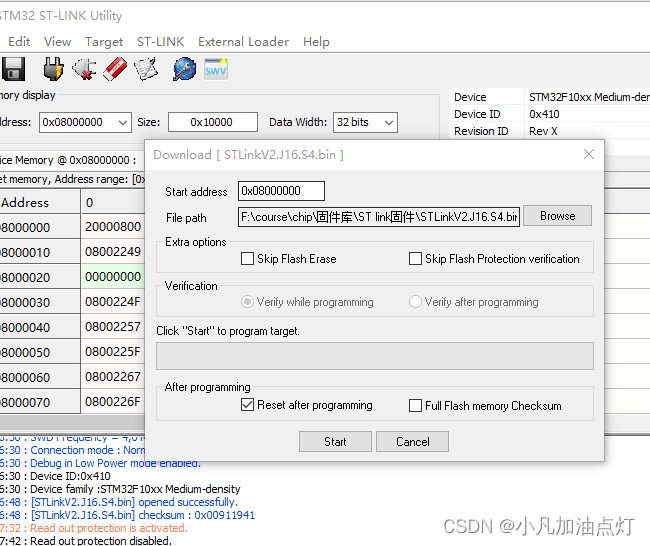The image size is (650, 546).
Task: Run Full chip erase eraser icon
Action: 115,69
